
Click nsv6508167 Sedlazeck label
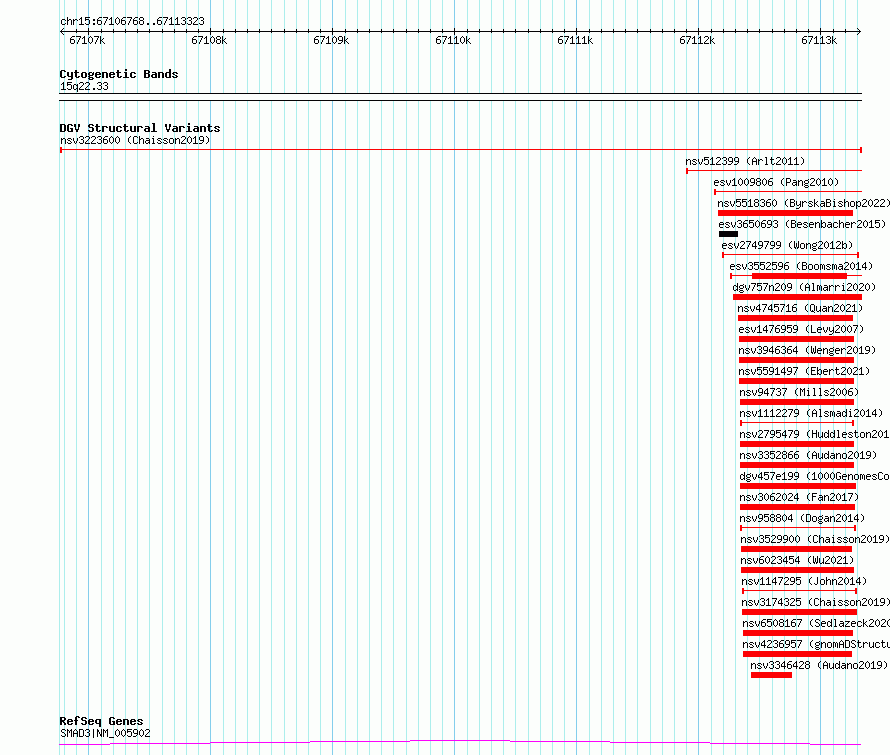coord(816,623)
